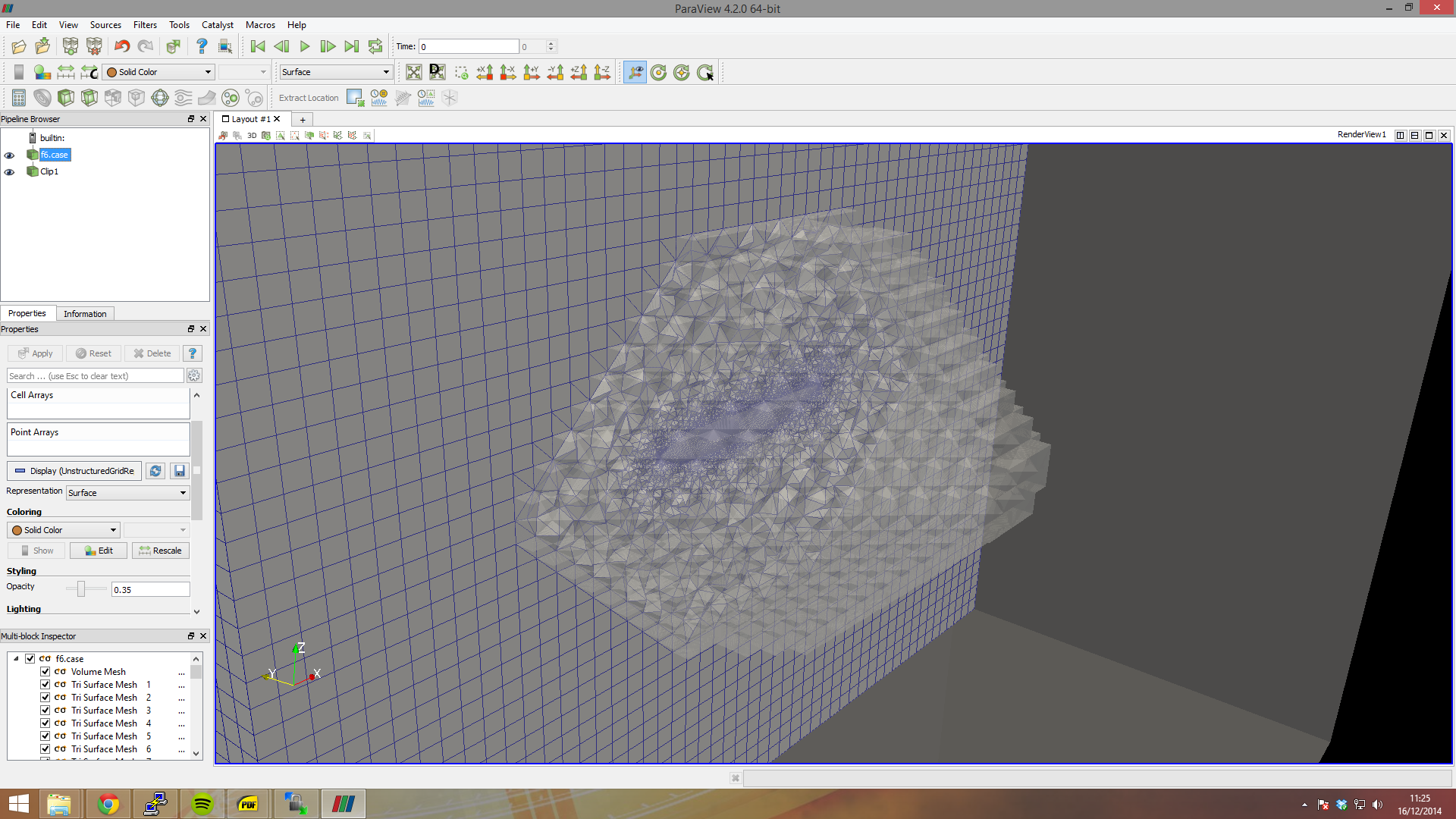This screenshot has width=1456, height=819.
Task: Click the Calculator filter icon
Action: (19, 98)
